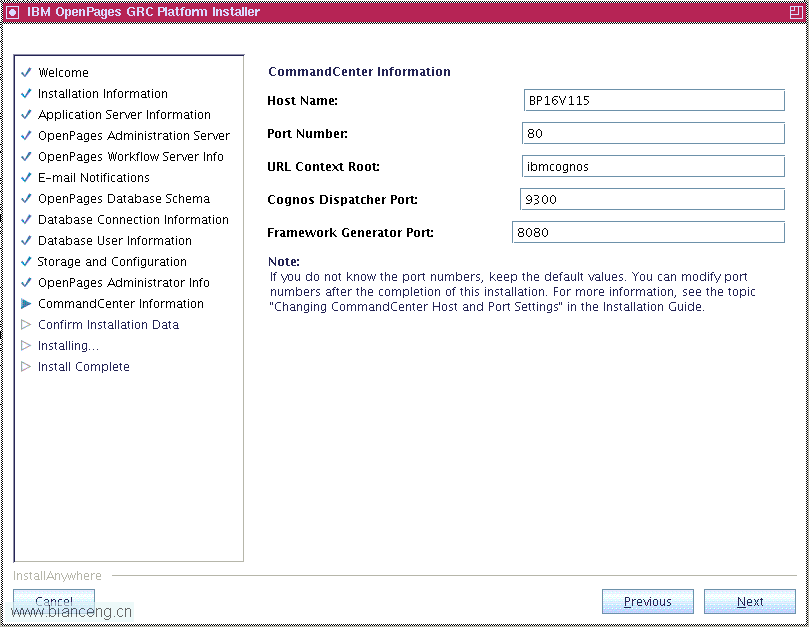Click the checkmark beside OpenPages Workflow Server Info
The width and height of the screenshot is (809, 627).
point(26,156)
